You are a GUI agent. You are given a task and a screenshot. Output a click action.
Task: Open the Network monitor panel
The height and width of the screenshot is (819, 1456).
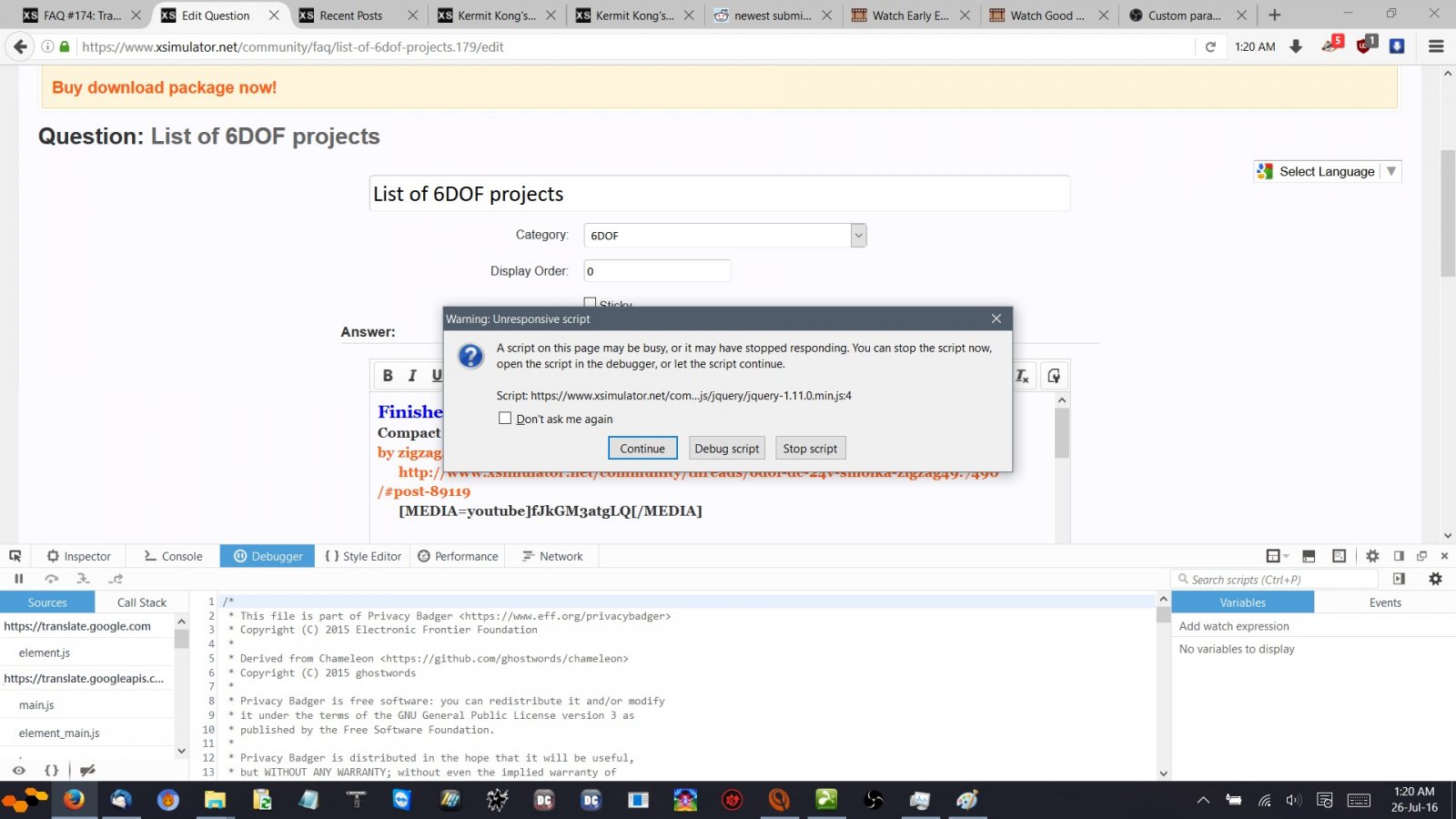pos(551,555)
